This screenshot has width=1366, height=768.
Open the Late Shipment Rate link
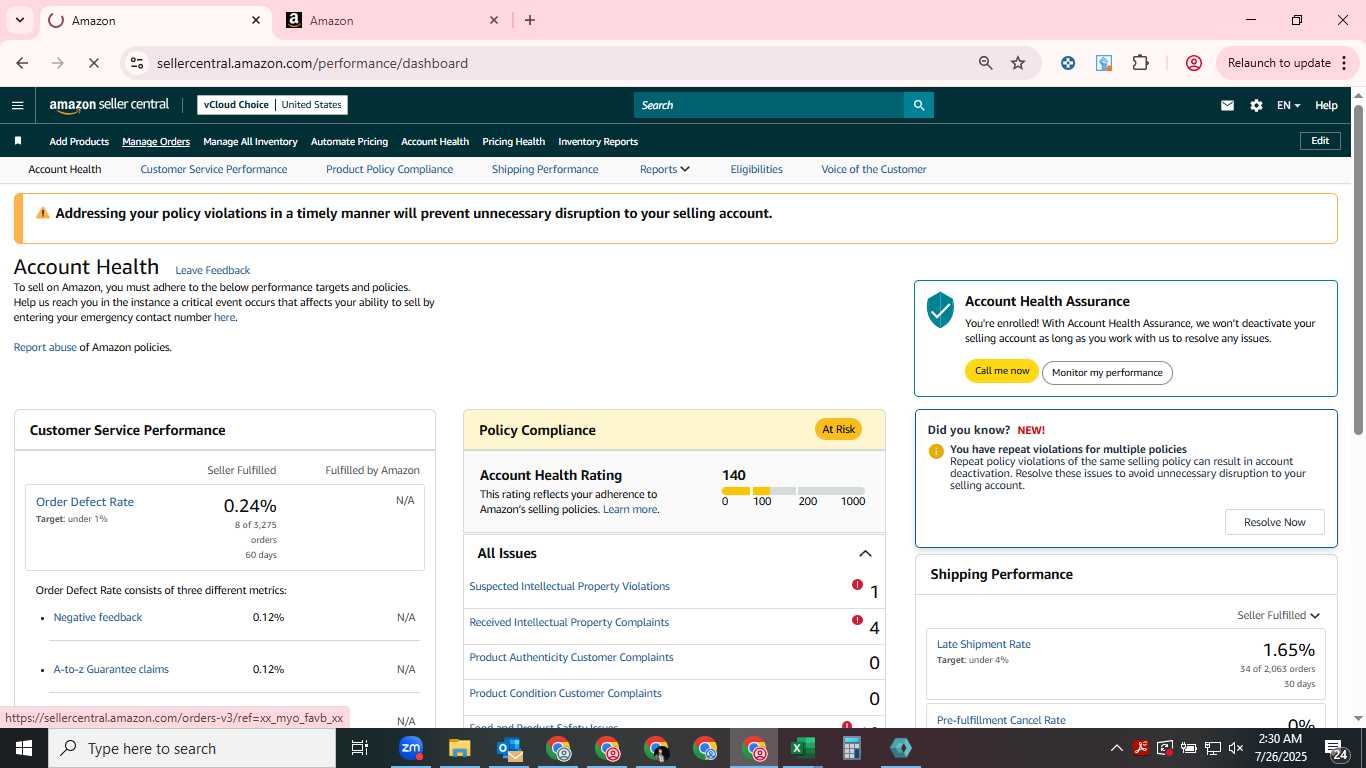tap(983, 644)
